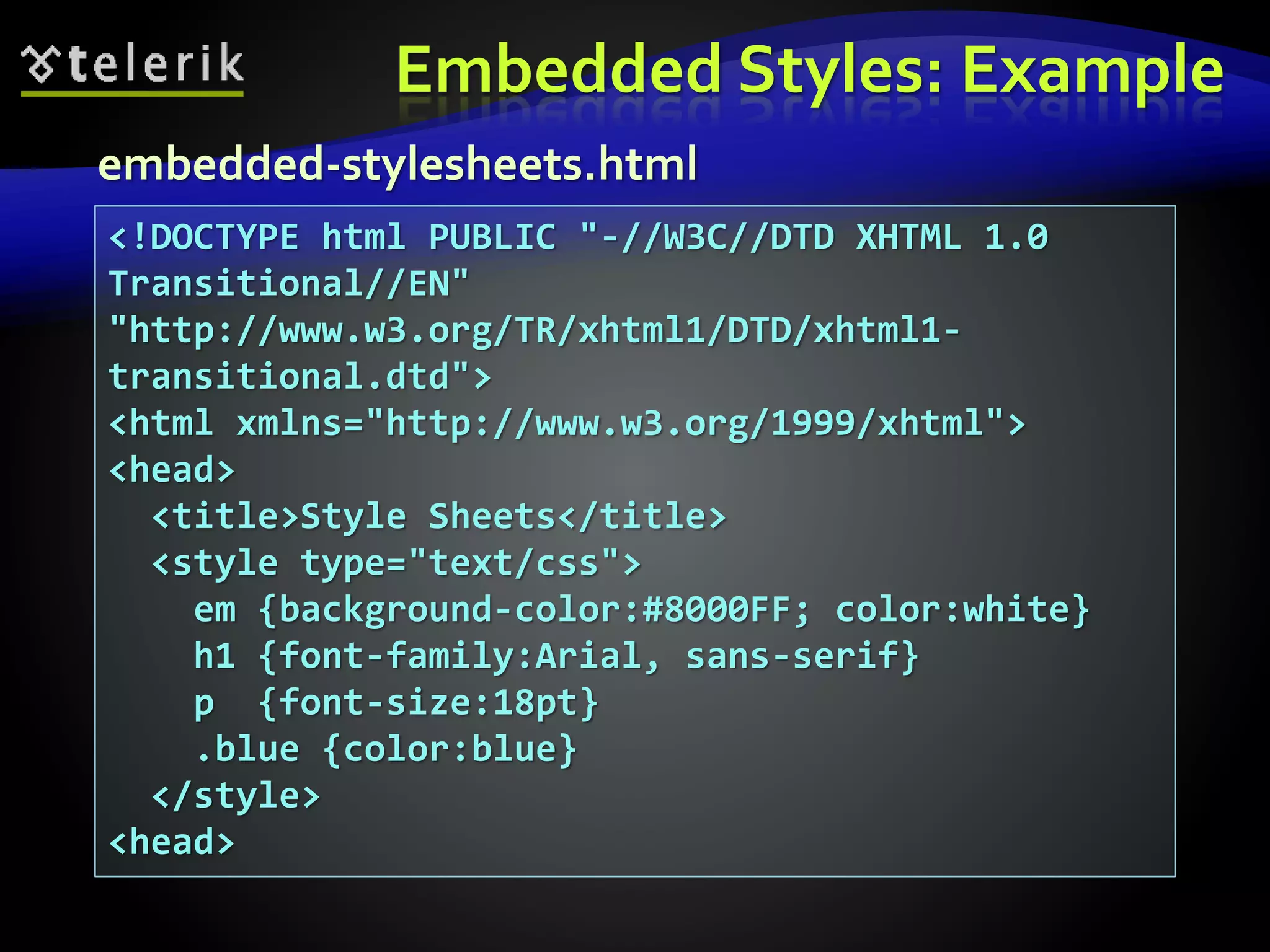Screen dimensions: 1270x952
Task: Click the green underline beneath telerik logo
Action: [x=132, y=94]
